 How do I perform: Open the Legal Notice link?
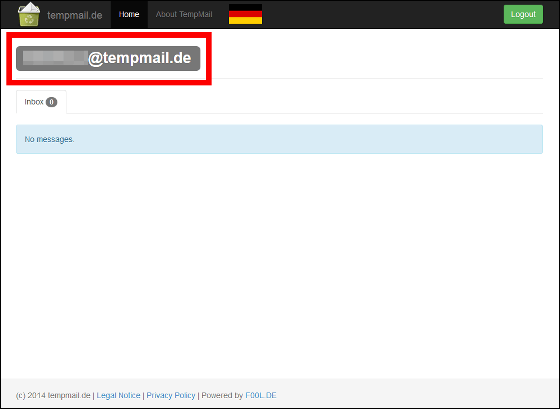118,395
